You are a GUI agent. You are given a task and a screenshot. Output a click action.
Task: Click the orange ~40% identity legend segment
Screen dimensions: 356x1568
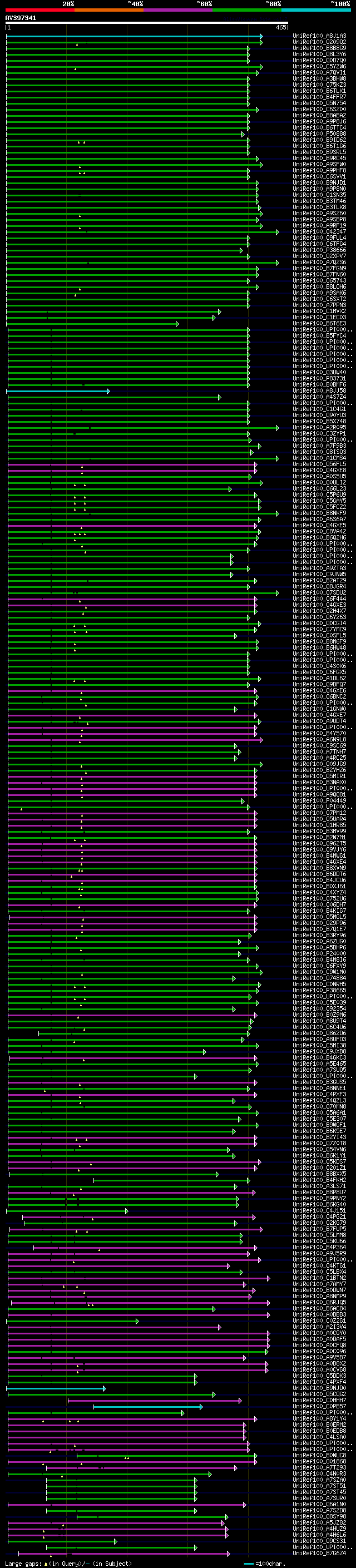(x=110, y=10)
